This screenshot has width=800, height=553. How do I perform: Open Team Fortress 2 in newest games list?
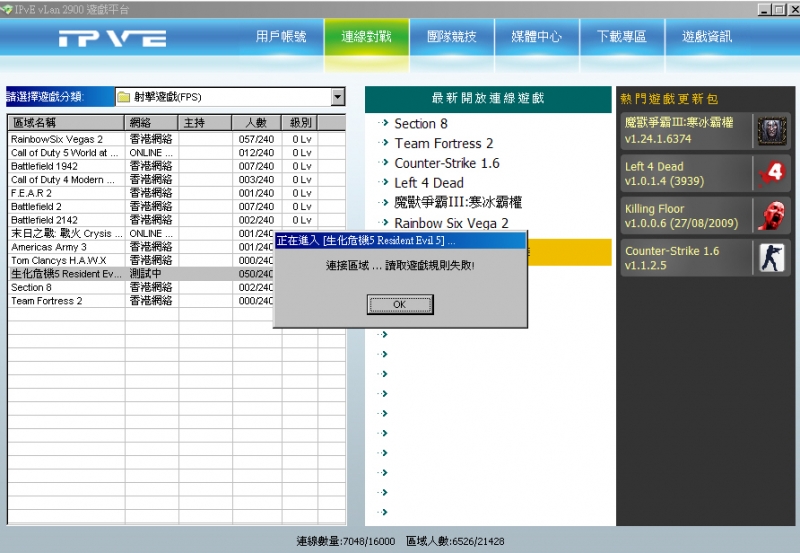(443, 143)
